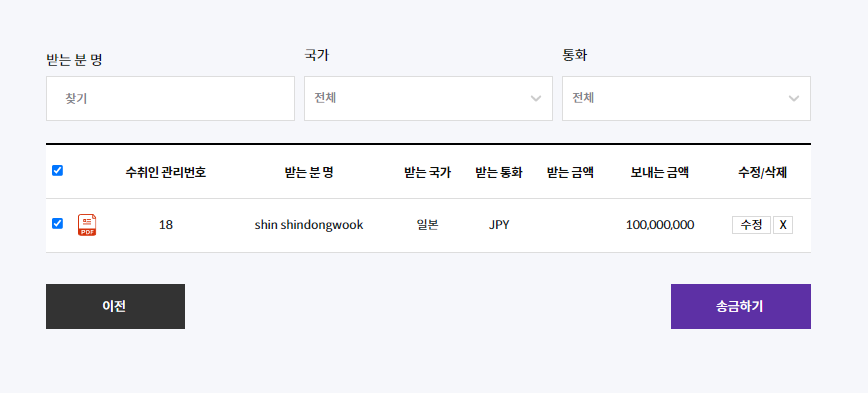Screen dimensions: 868x393
Task: Toggle the select-all checkbox in table header
Action: (57, 170)
